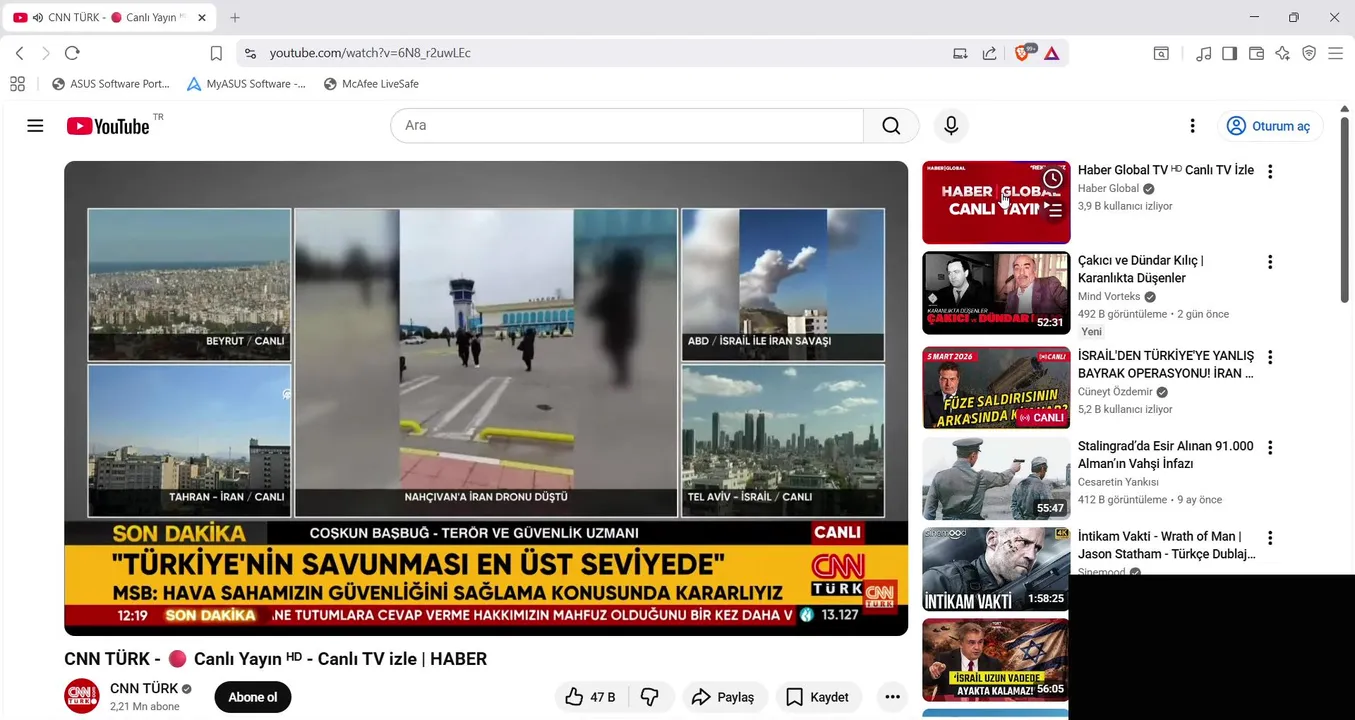Open options menu for İntikam Vakti video
Image resolution: width=1355 pixels, height=720 pixels.
pos(1270,538)
